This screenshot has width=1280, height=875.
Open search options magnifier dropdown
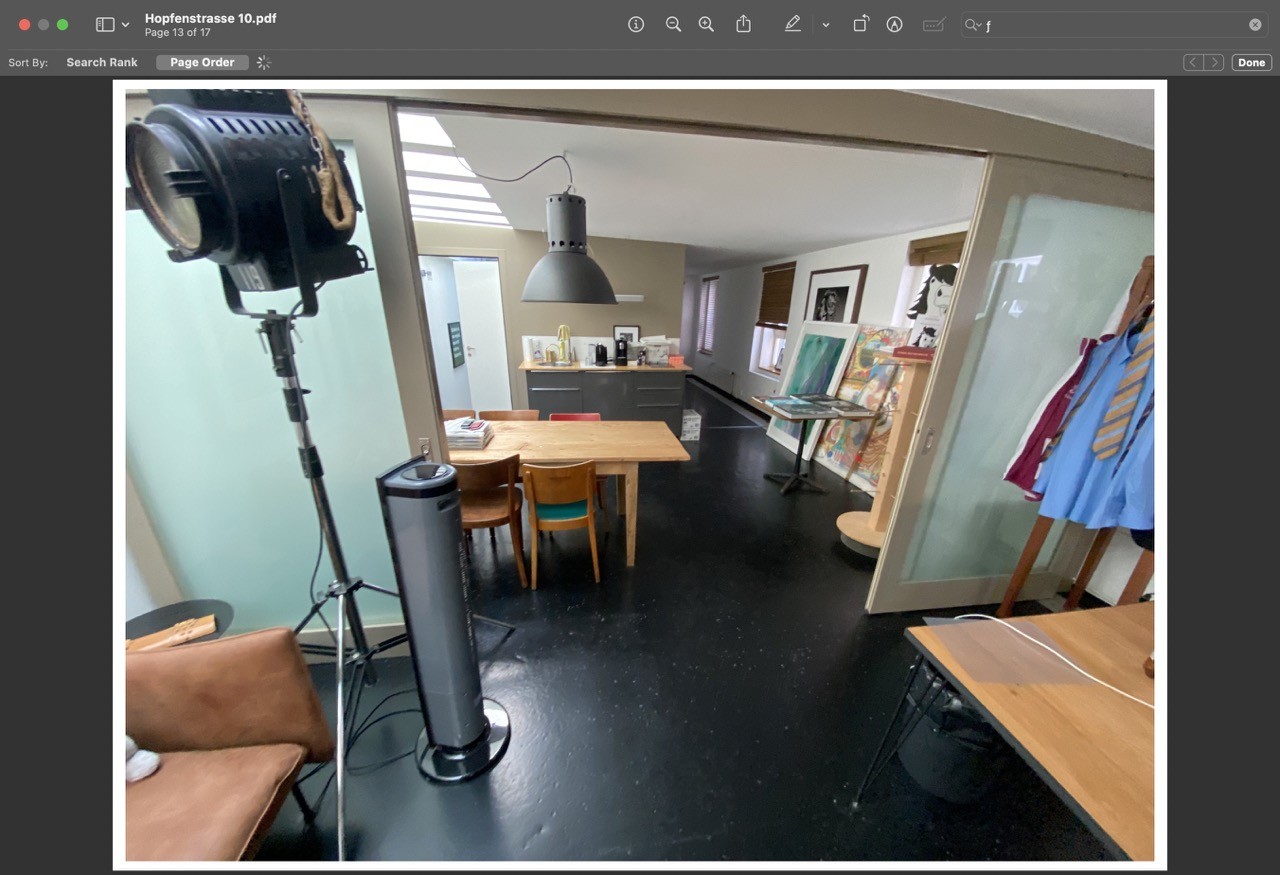coord(974,25)
